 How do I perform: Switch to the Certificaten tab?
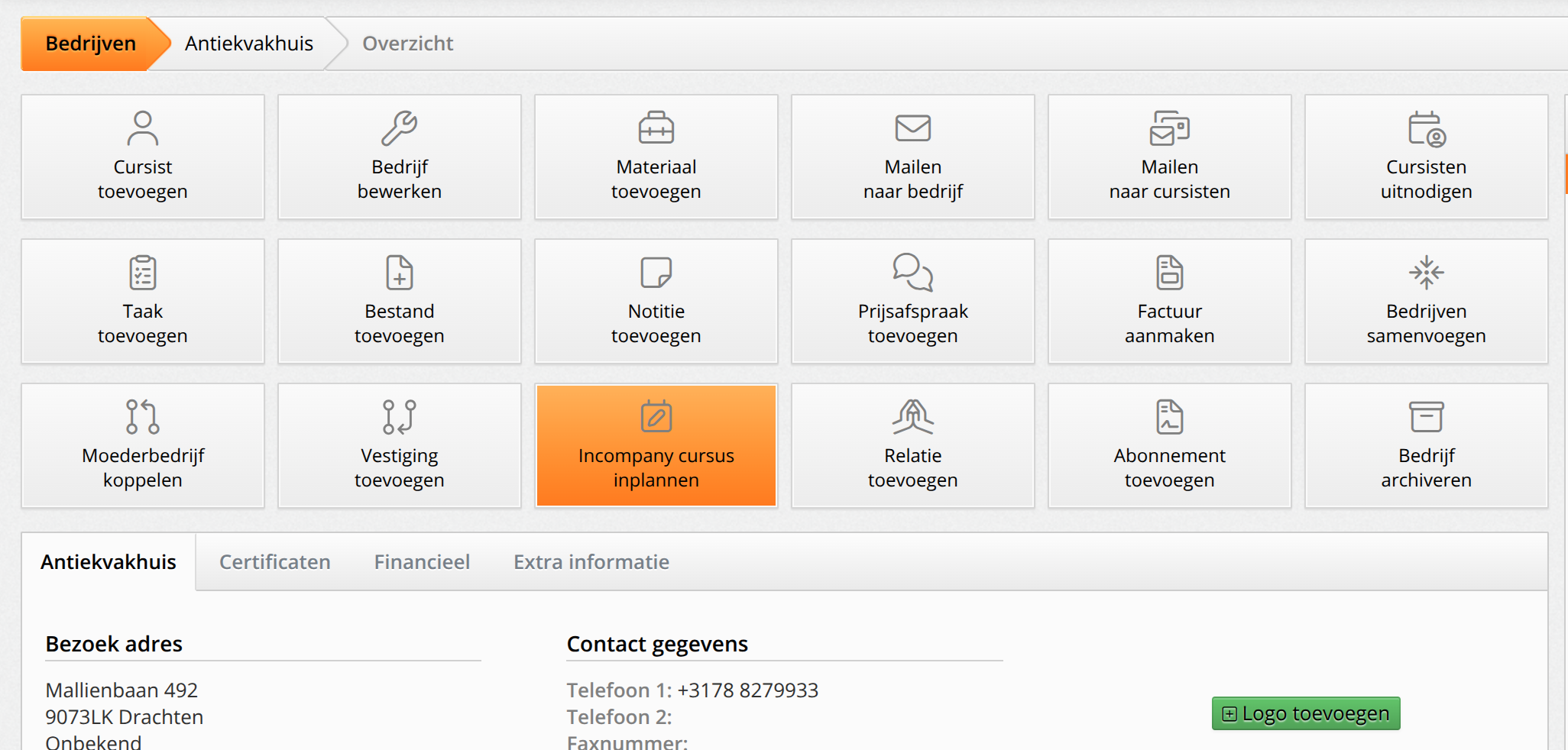[x=275, y=562]
